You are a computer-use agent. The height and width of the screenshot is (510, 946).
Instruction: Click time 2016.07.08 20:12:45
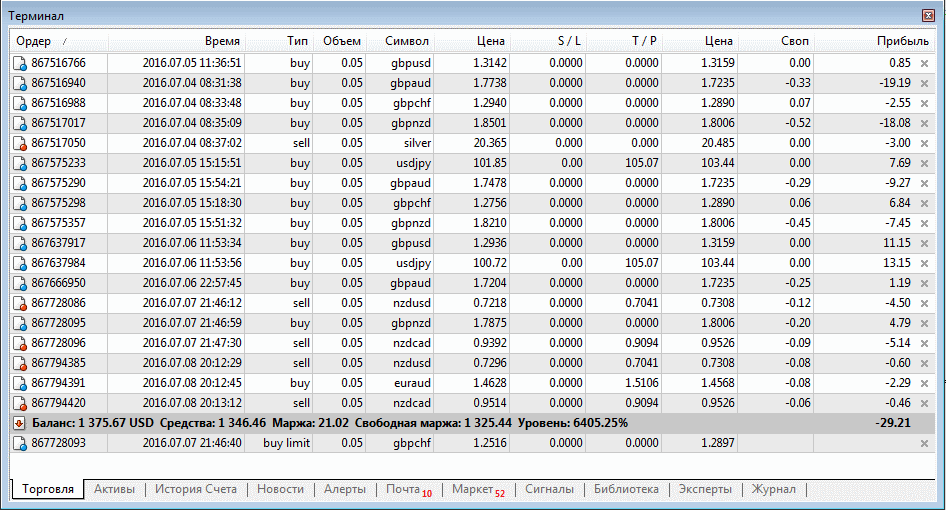pyautogui.click(x=192, y=383)
